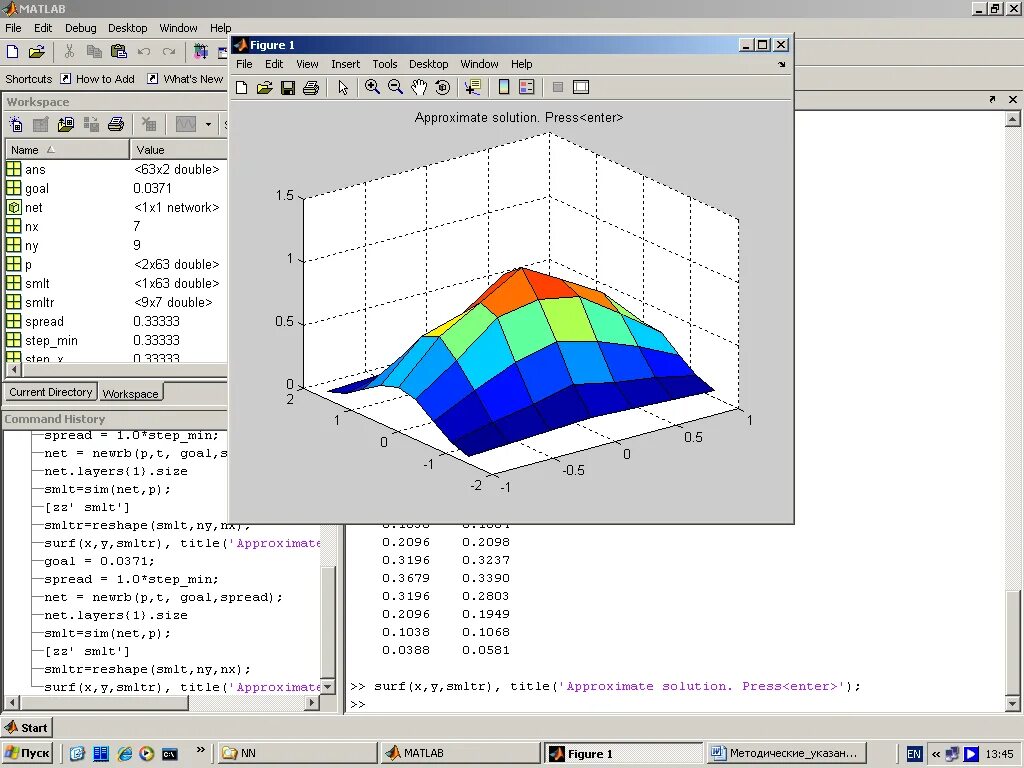The height and width of the screenshot is (768, 1024).
Task: Launch Internet Explorer from quick launch
Action: click(x=125, y=754)
